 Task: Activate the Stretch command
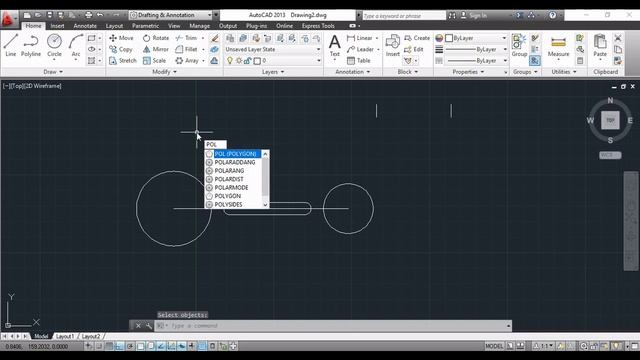pos(123,61)
